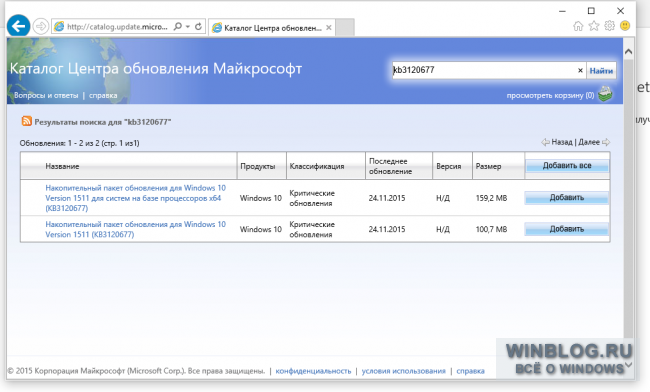Click the 100,7 MB size cell

click(x=491, y=229)
